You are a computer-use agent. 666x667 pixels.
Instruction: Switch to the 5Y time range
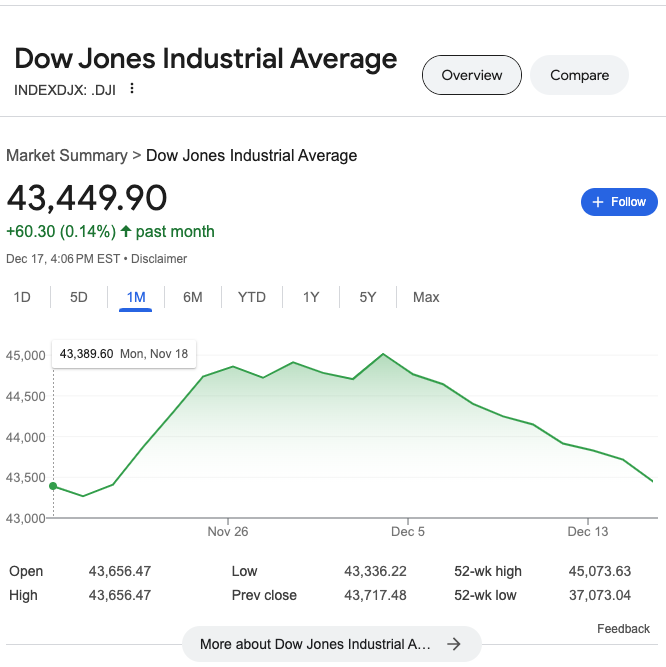[368, 297]
